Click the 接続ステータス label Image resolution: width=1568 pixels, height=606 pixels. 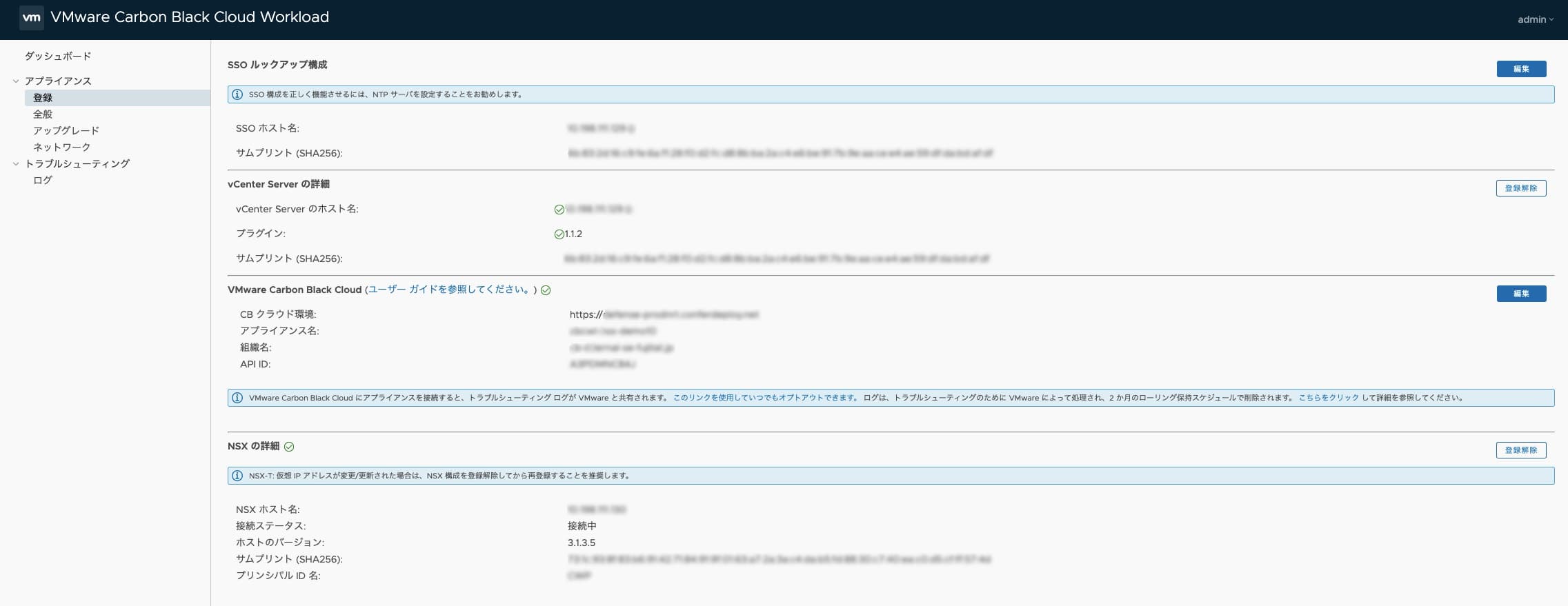[271, 526]
